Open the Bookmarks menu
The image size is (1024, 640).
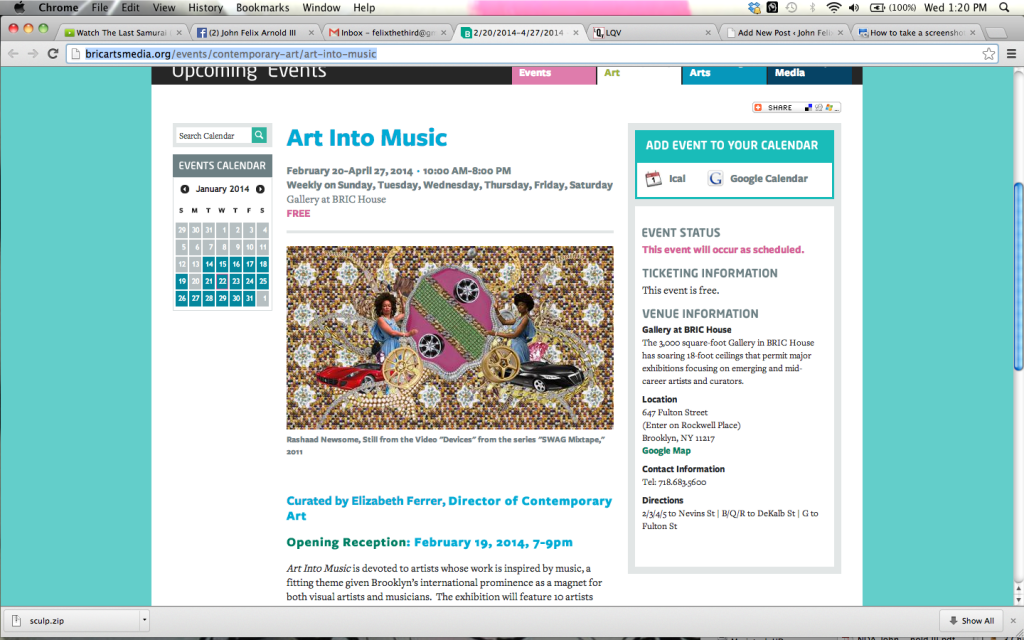pos(263,8)
